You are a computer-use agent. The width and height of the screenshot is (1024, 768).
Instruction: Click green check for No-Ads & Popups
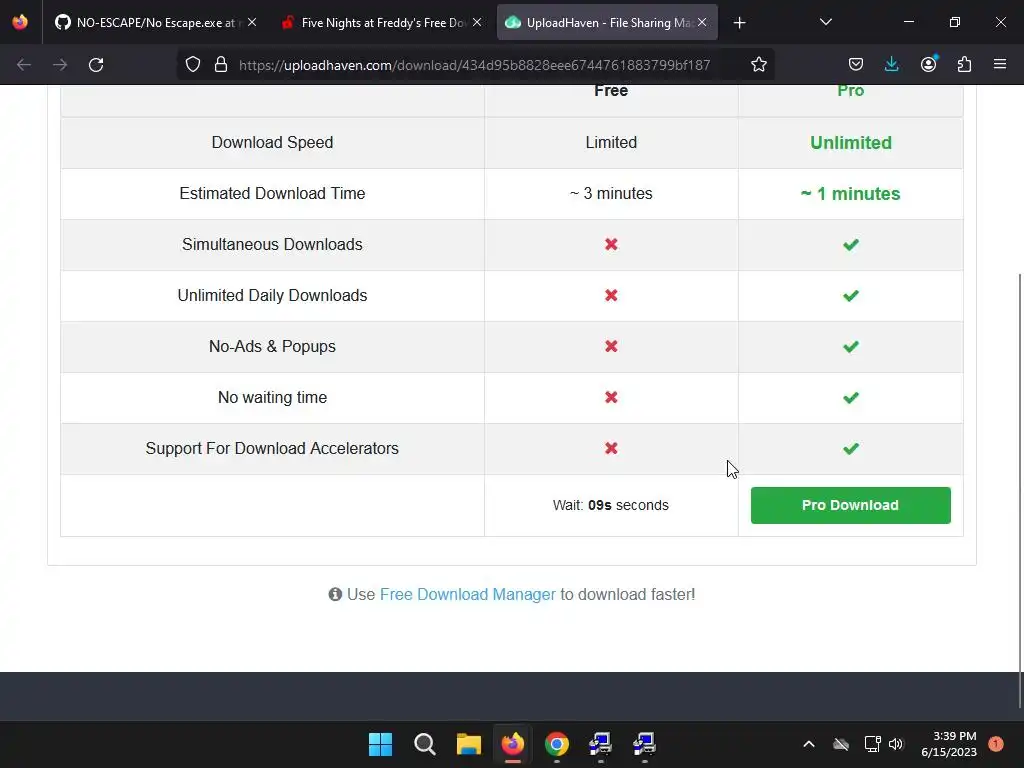[x=850, y=346]
